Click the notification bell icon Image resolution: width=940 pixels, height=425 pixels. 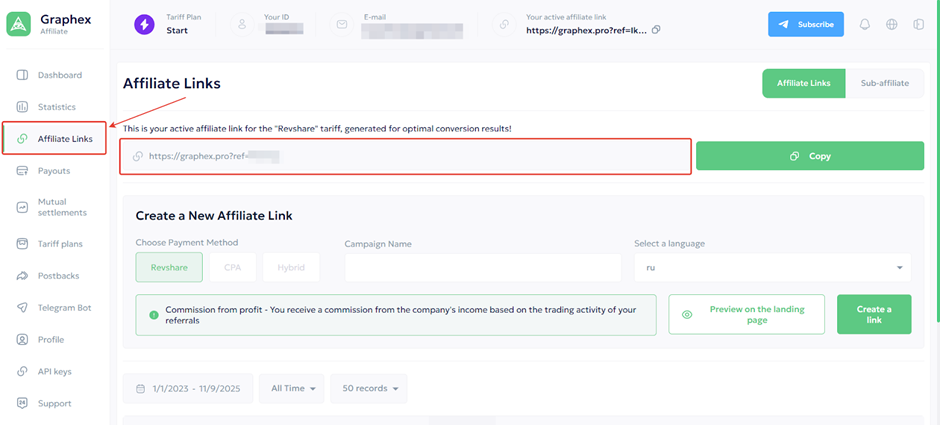[865, 24]
